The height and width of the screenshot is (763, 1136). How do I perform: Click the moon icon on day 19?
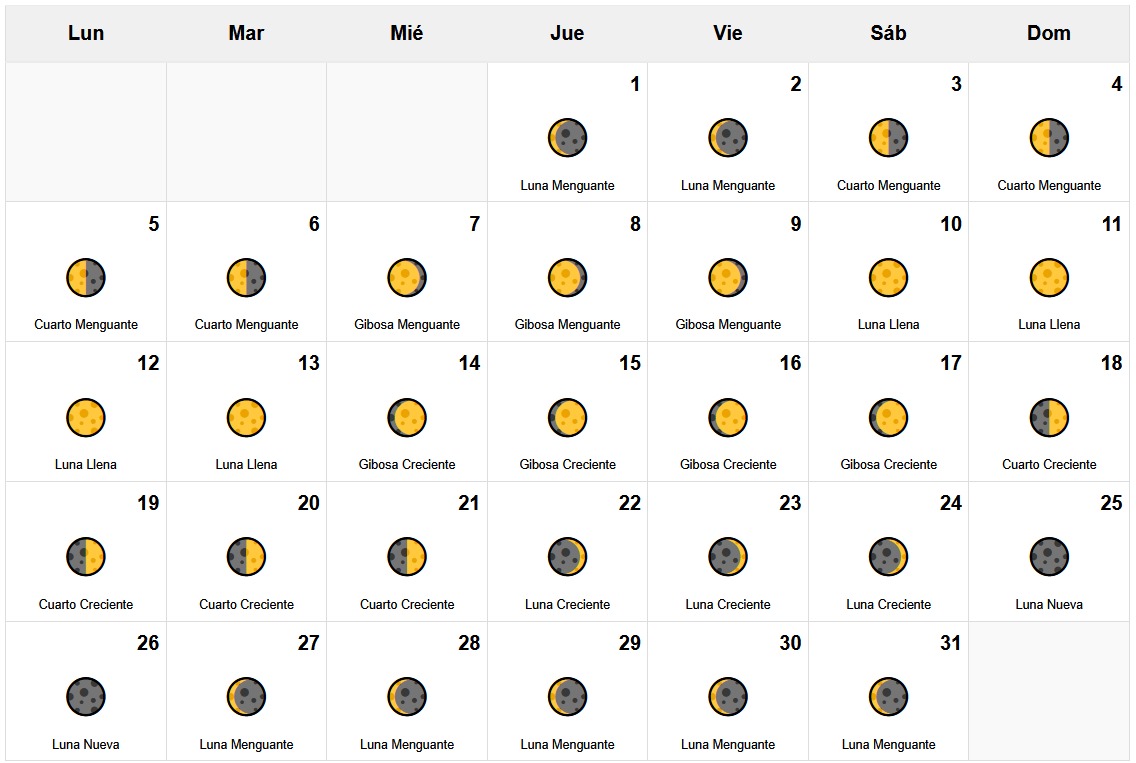86,557
